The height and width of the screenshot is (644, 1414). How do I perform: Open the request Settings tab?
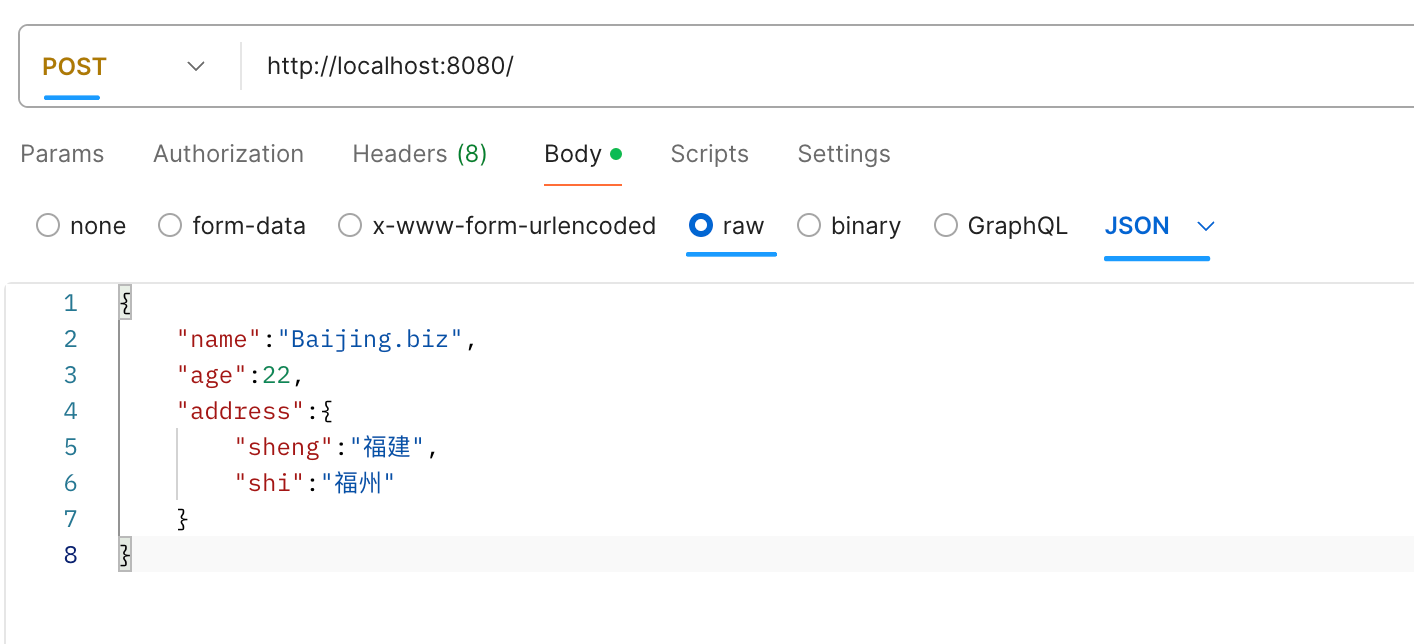coord(843,153)
